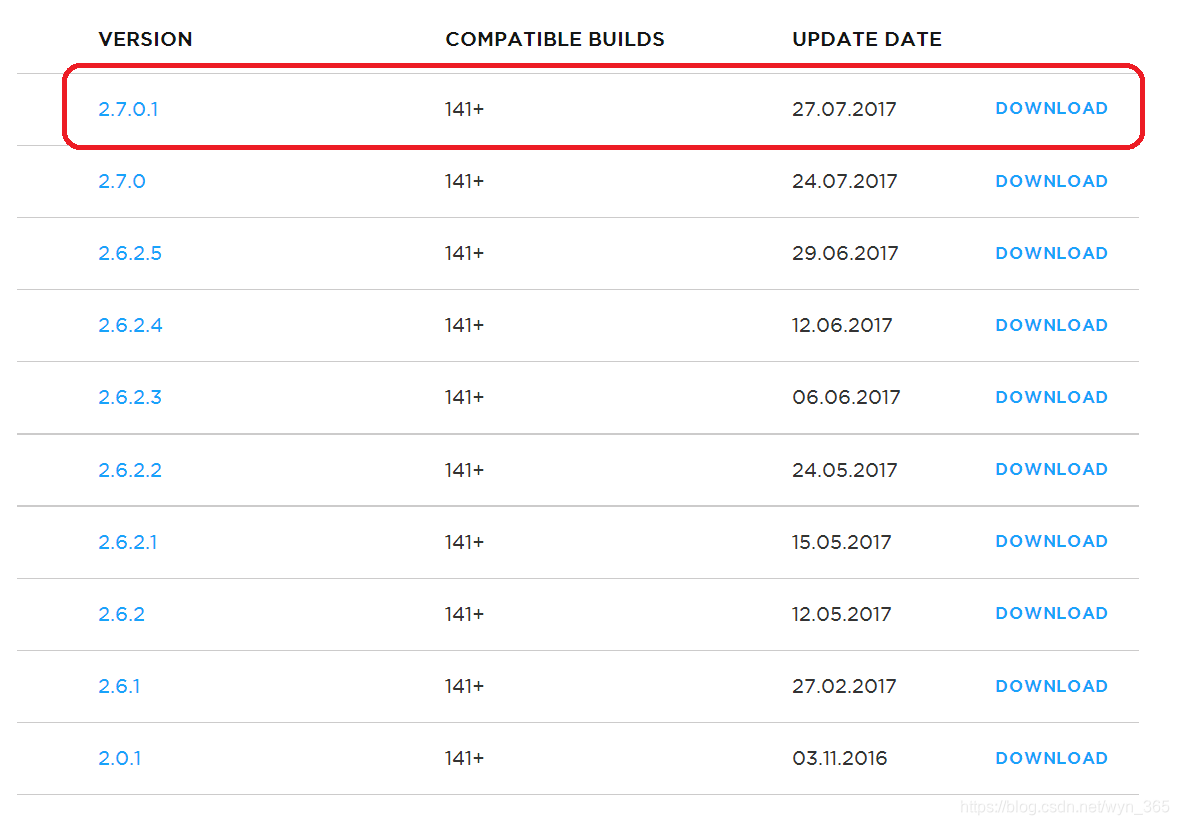This screenshot has width=1179, height=825.
Task: Download version 2.6.1
Action: click(1051, 686)
